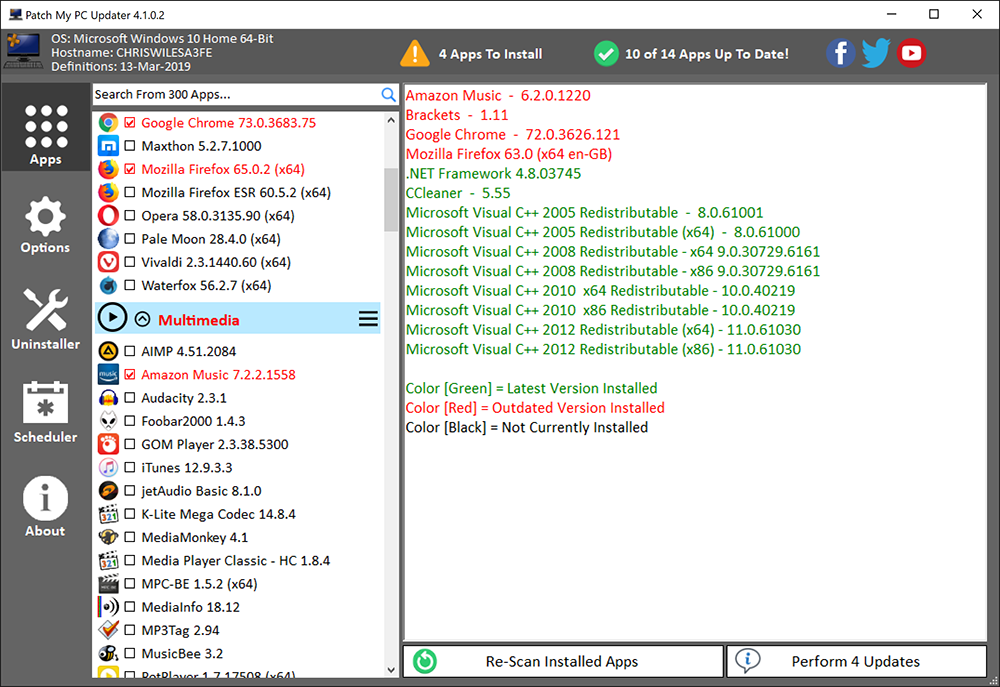
Task: Click '10 of 14 Apps Up To Date!' text
Action: click(707, 54)
